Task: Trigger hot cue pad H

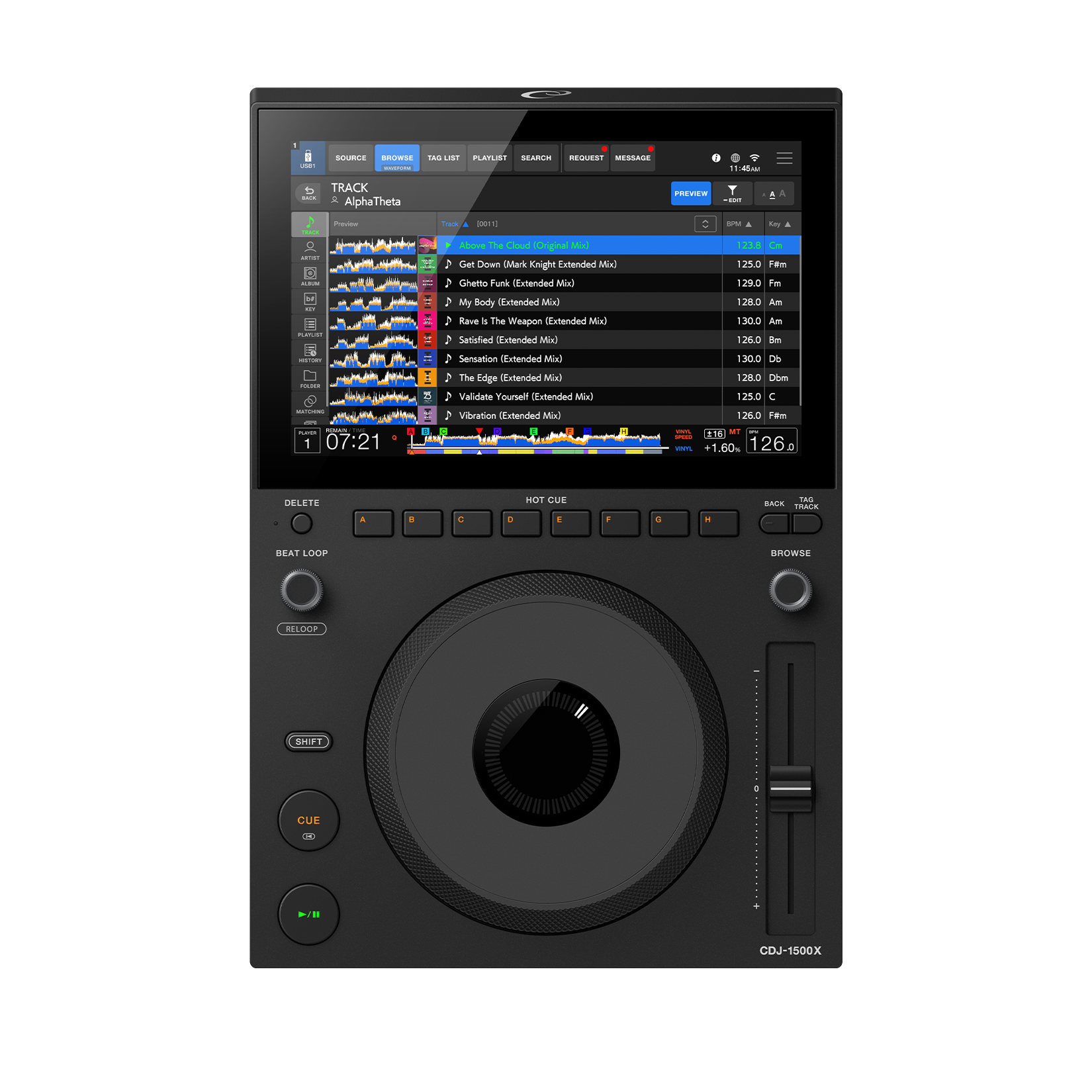Action: pos(719,523)
